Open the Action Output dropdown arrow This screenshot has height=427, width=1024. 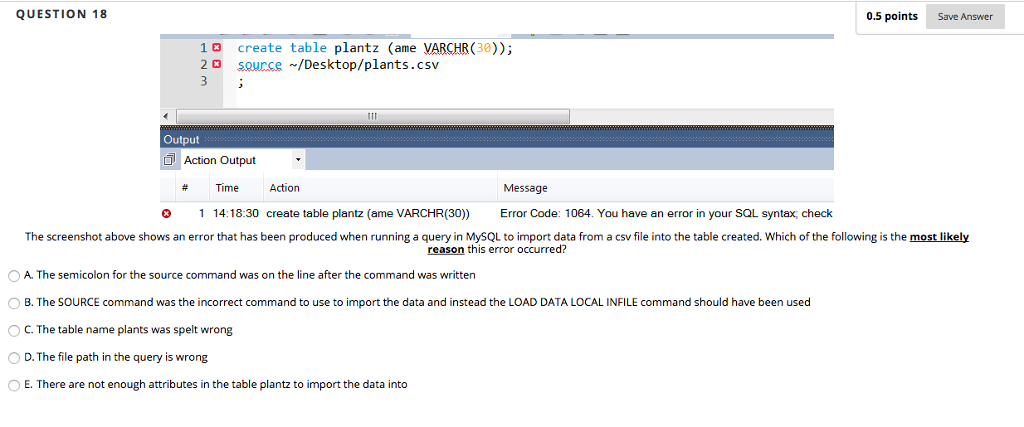point(298,159)
